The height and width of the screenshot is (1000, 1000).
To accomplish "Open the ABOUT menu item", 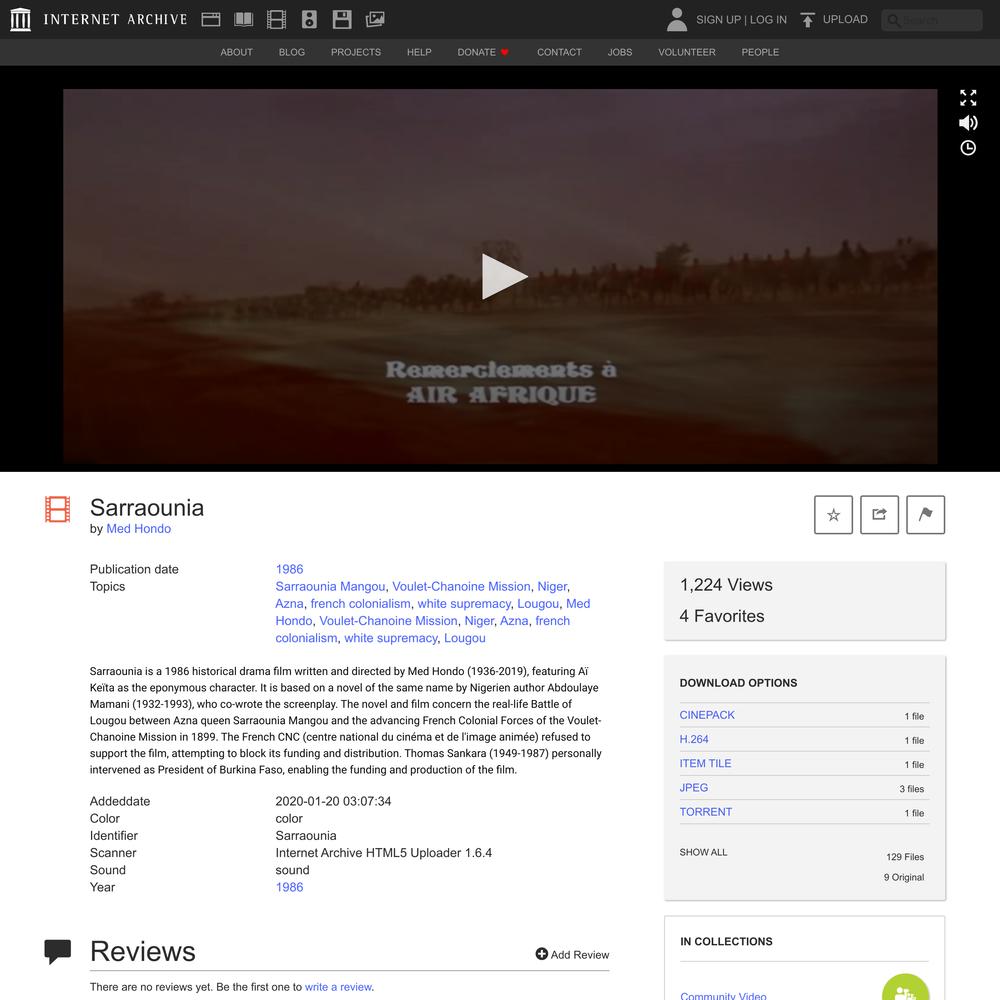I will click(237, 52).
